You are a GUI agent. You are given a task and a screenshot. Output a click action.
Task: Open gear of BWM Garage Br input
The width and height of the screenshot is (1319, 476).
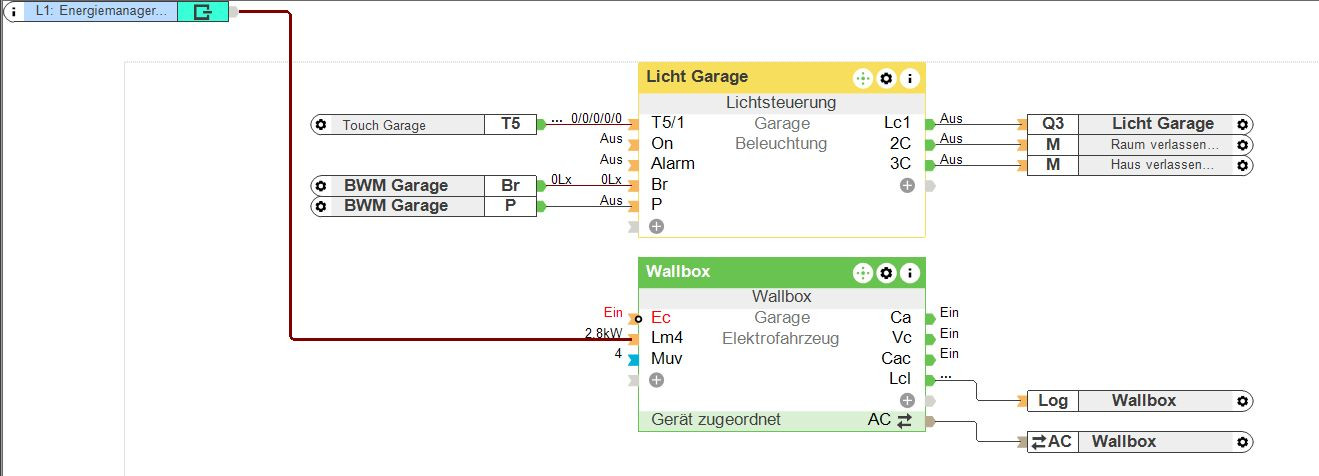321,186
